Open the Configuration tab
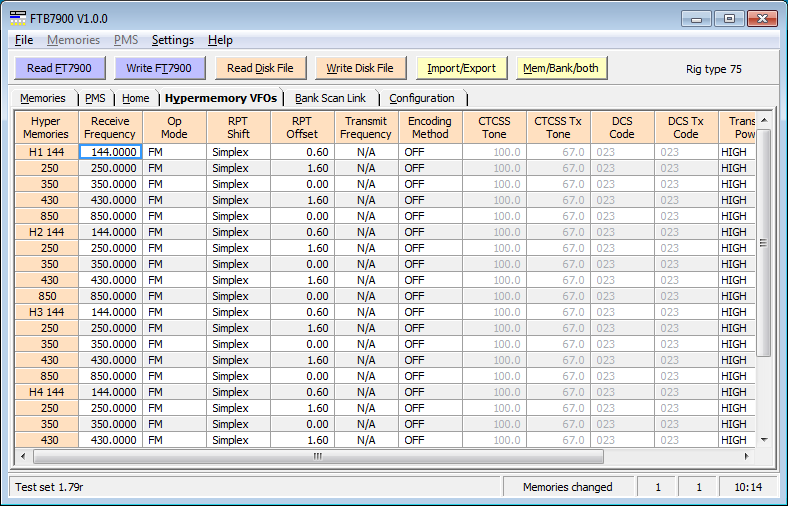The width and height of the screenshot is (788, 506). 421,98
